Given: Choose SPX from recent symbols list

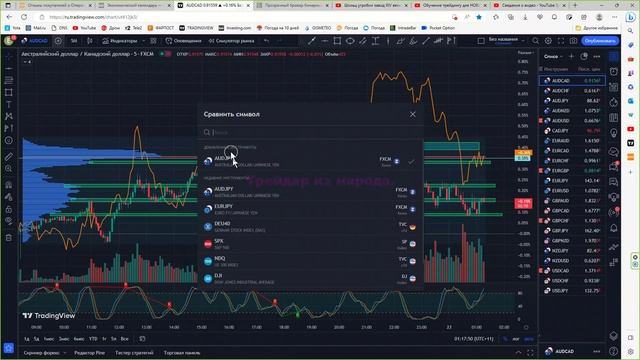Looking at the screenshot, I should point(311,244).
